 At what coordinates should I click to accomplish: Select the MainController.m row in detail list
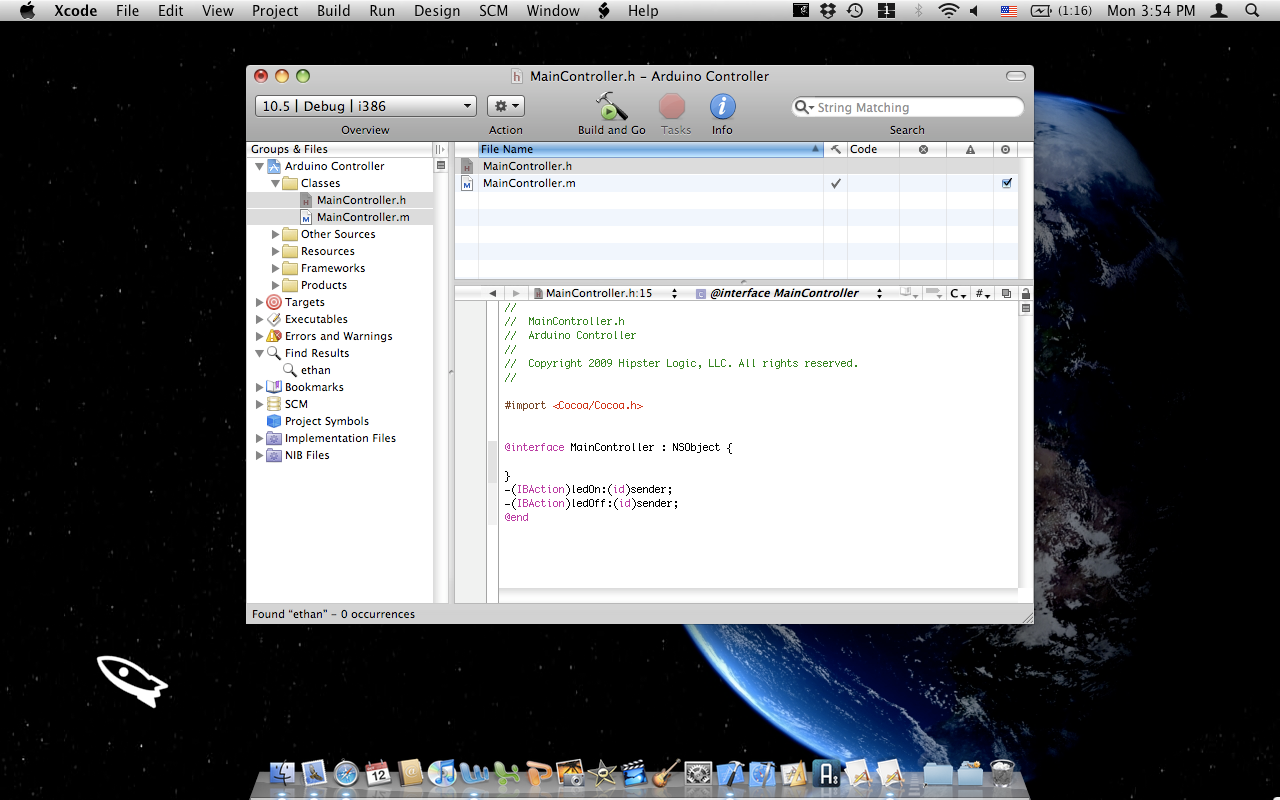coord(738,183)
